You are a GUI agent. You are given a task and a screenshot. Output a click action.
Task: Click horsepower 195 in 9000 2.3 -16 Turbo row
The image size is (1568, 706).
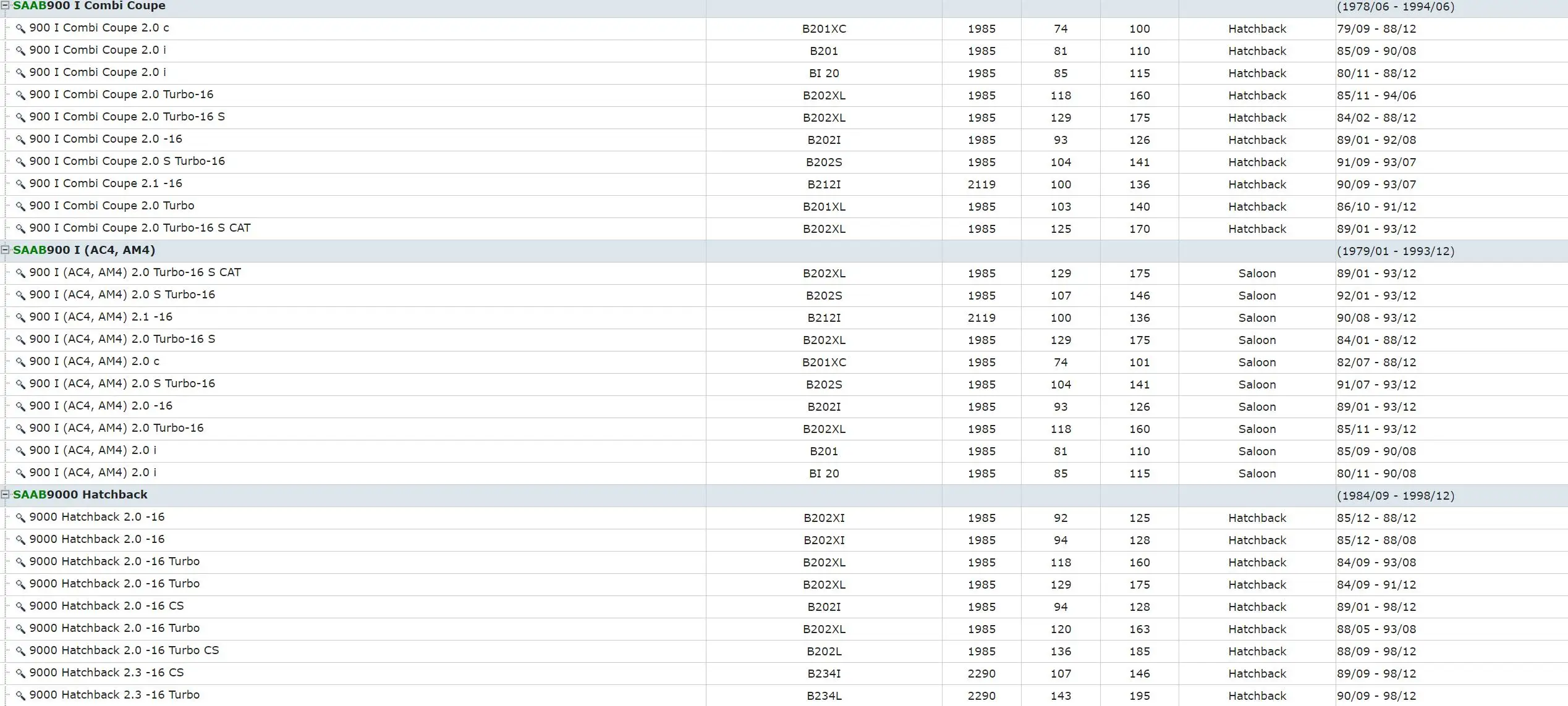tap(1140, 696)
